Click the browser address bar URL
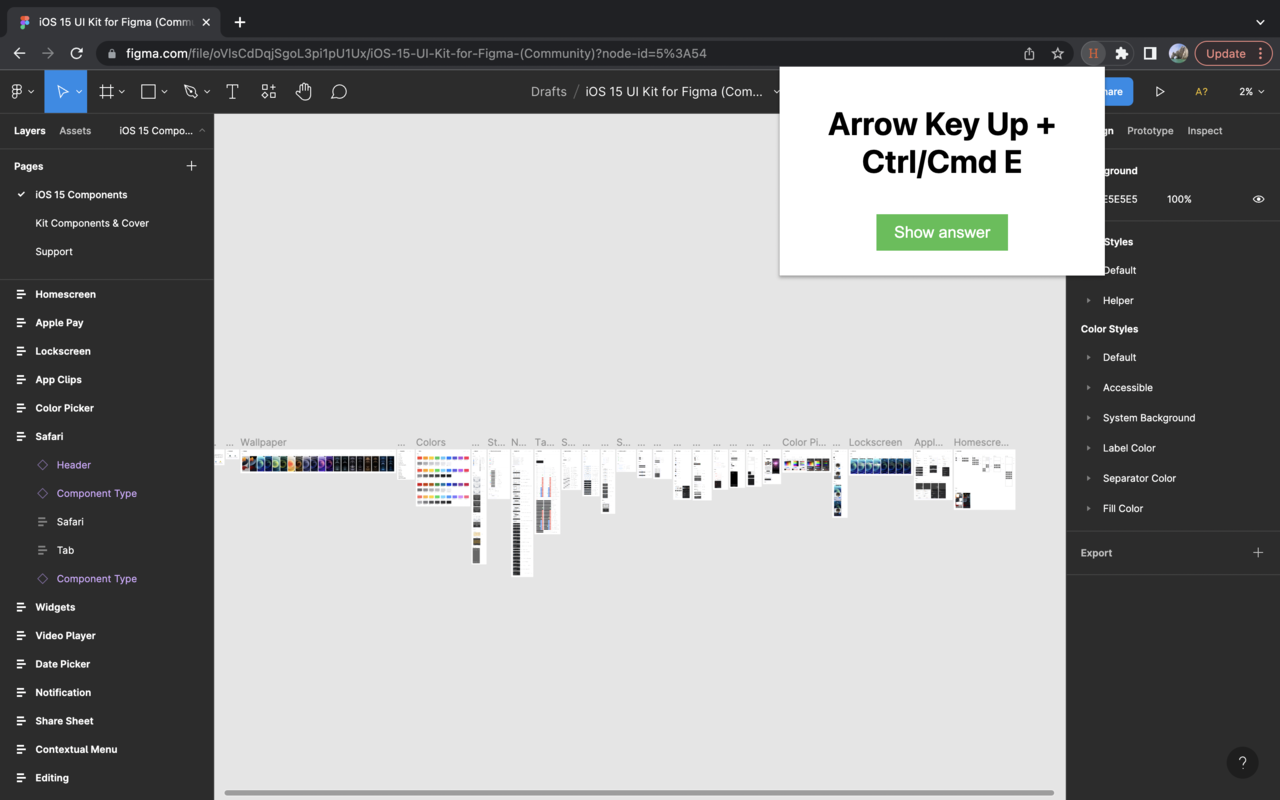1280x800 pixels. (x=416, y=53)
